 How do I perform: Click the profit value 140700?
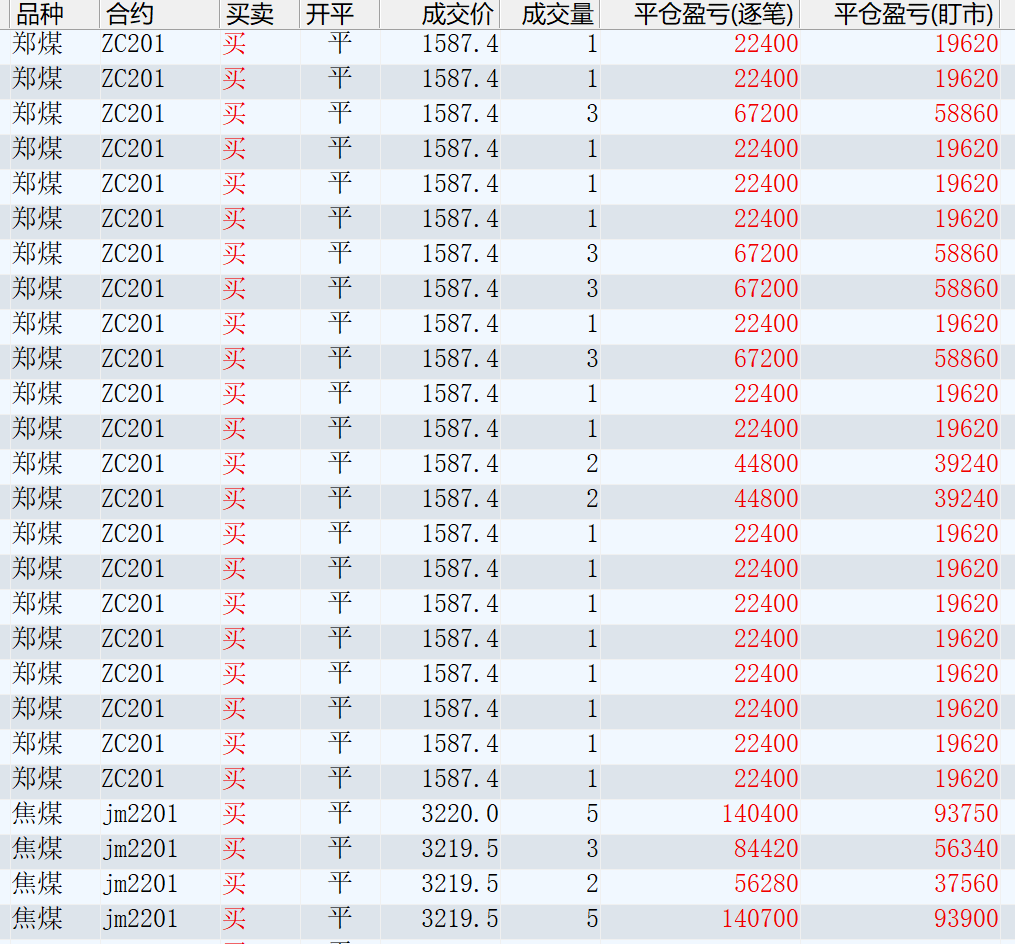760,919
